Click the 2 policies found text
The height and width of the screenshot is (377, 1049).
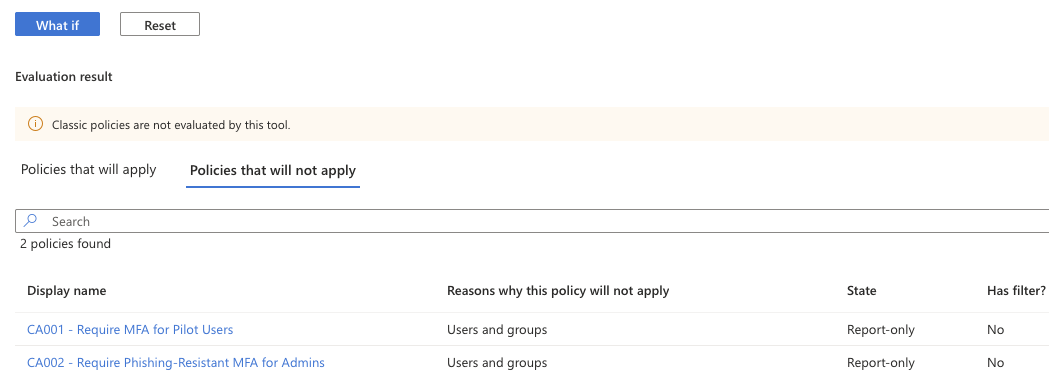click(x=66, y=244)
